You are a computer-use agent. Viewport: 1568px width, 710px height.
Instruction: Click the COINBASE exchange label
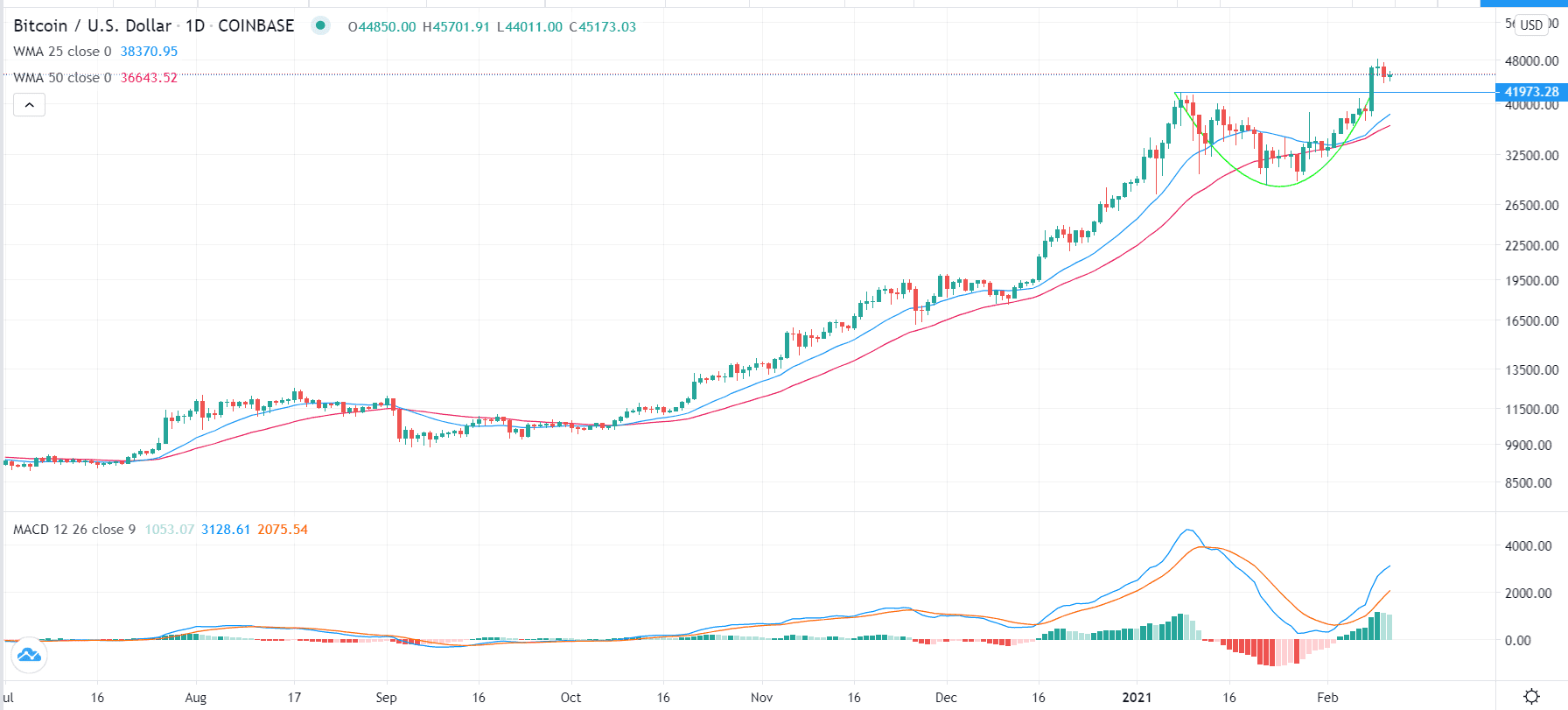pos(255,26)
